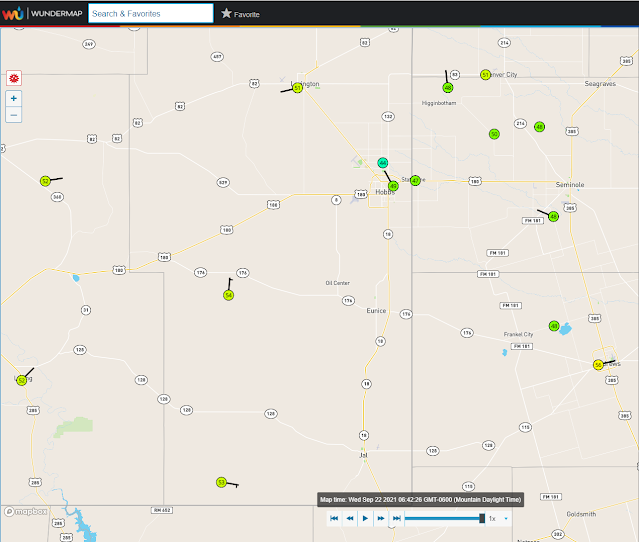This screenshot has height=542, width=639.
Task: Step ahead with the fast-forward control
Action: 381,518
